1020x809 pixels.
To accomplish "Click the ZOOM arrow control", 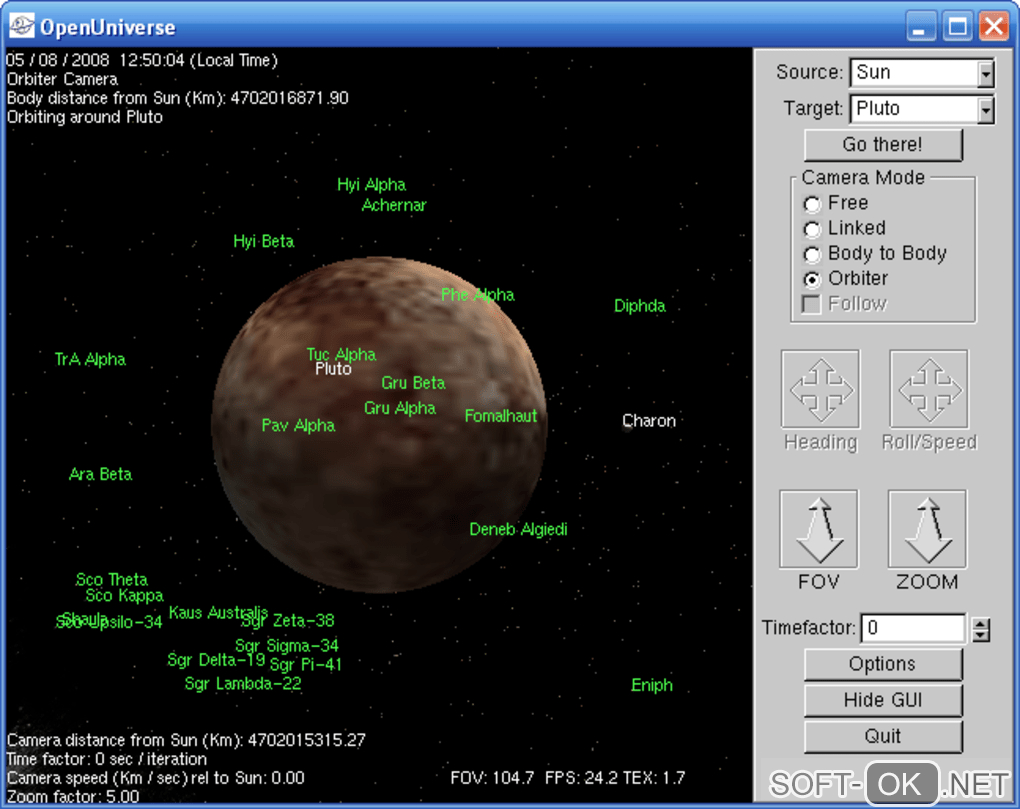I will [x=927, y=530].
